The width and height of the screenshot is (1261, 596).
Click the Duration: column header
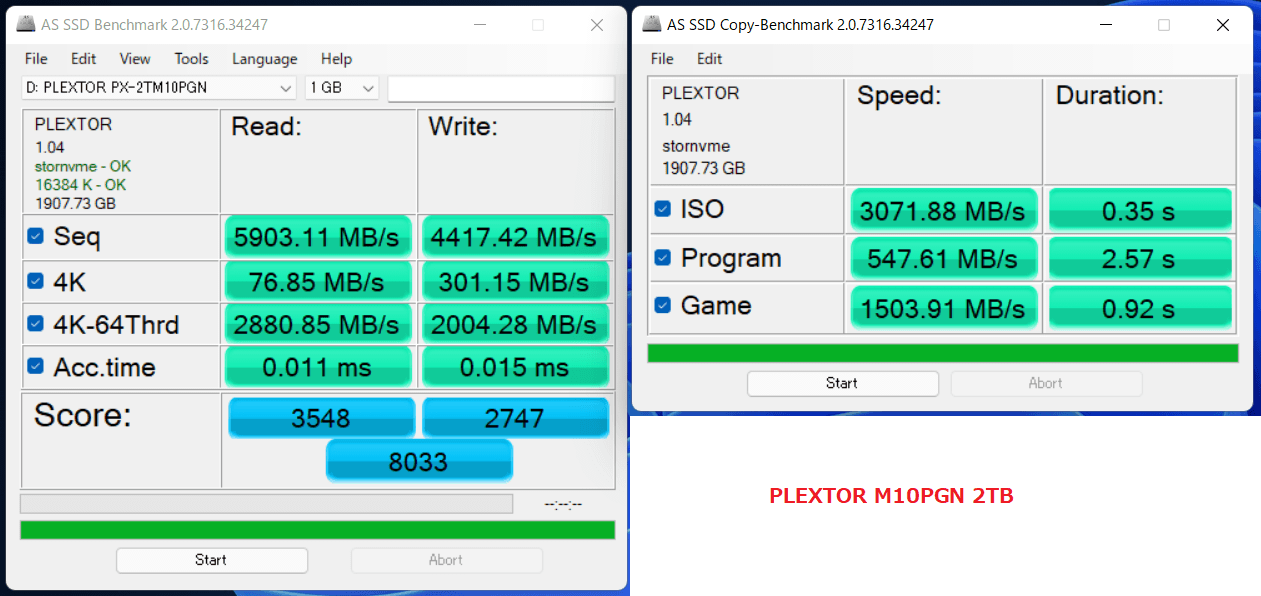click(x=1110, y=96)
